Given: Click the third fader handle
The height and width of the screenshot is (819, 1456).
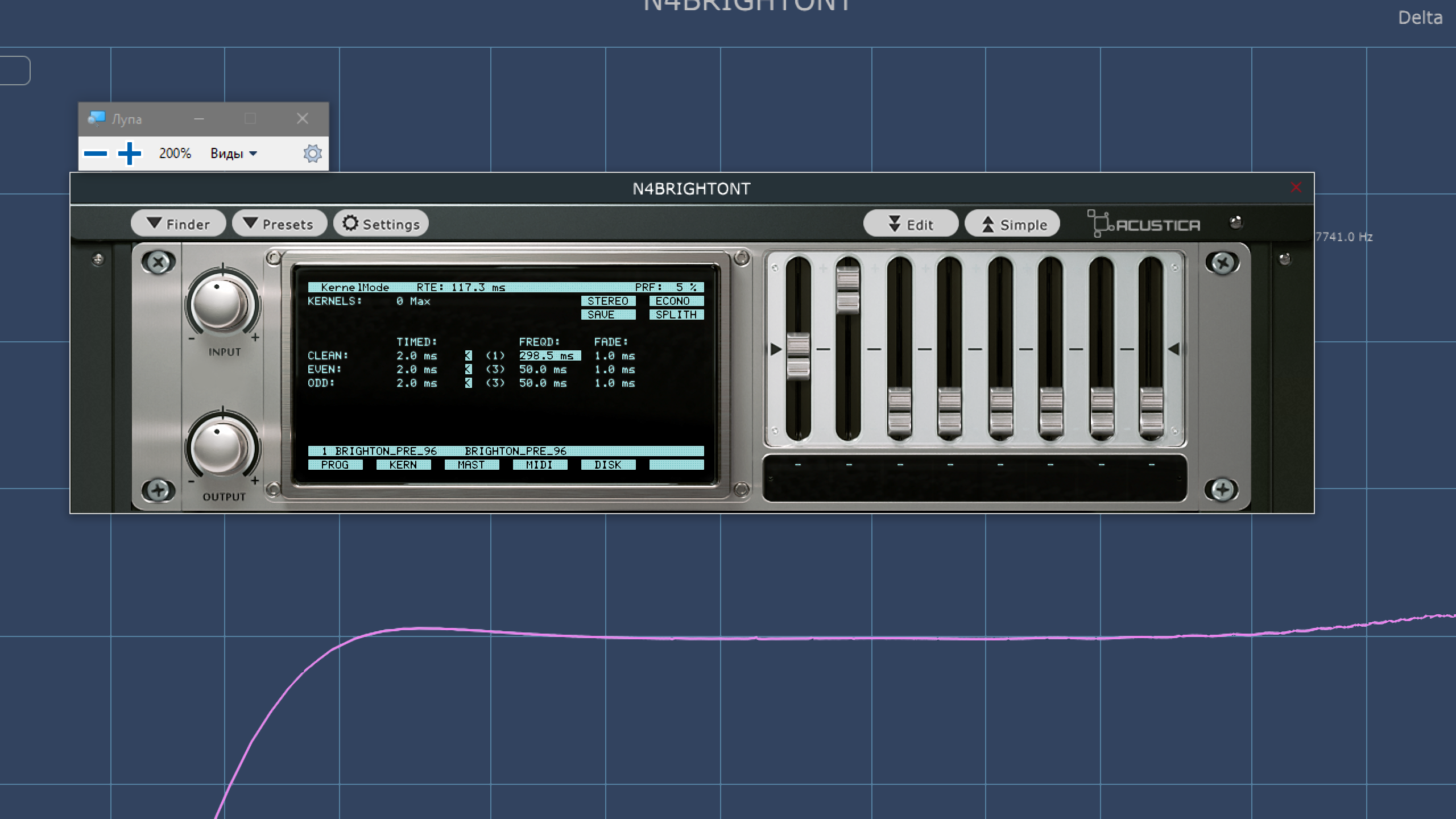Looking at the screenshot, I should 899,412.
